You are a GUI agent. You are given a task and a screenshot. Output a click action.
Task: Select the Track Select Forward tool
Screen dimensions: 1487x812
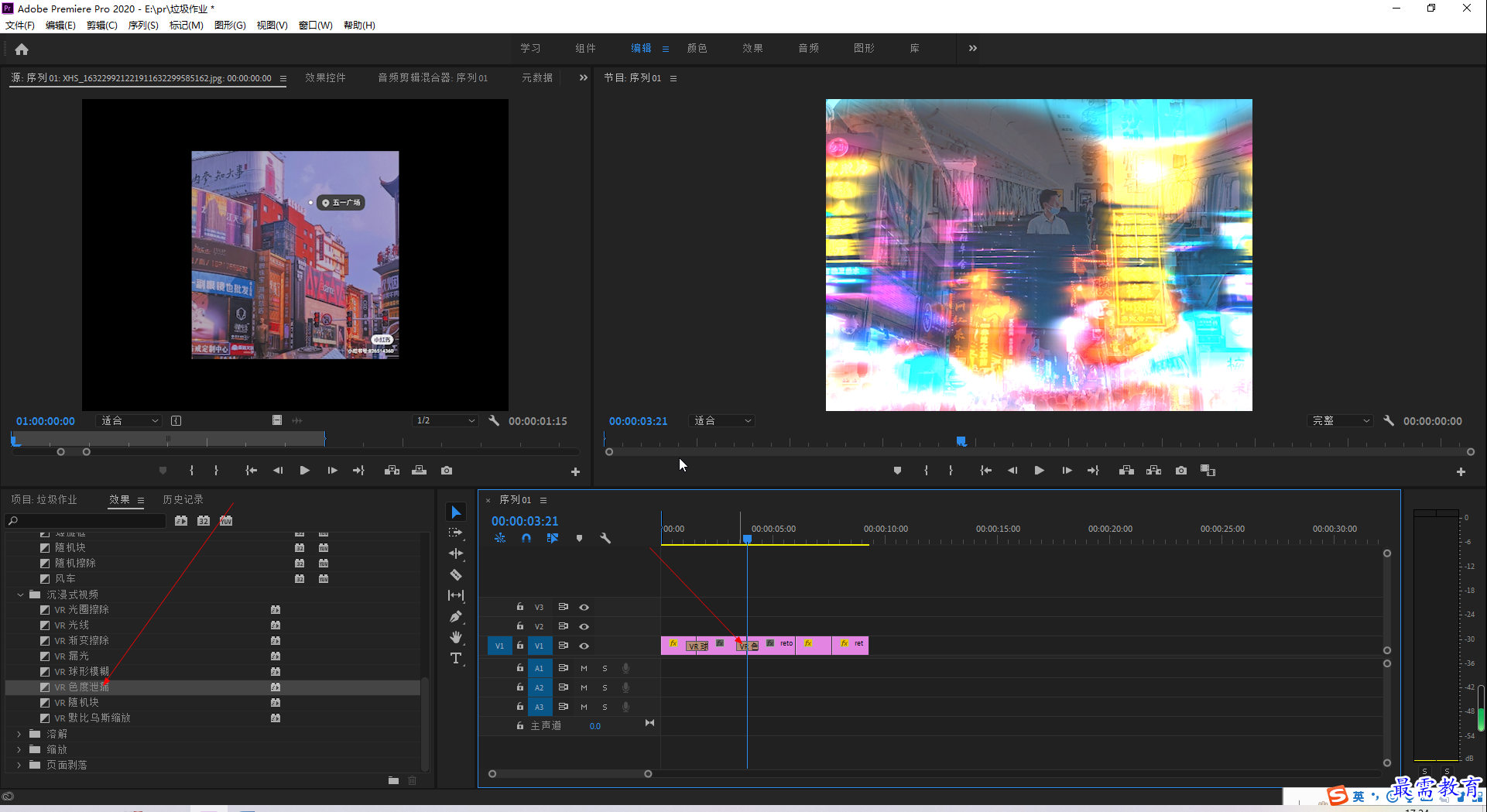[x=456, y=533]
